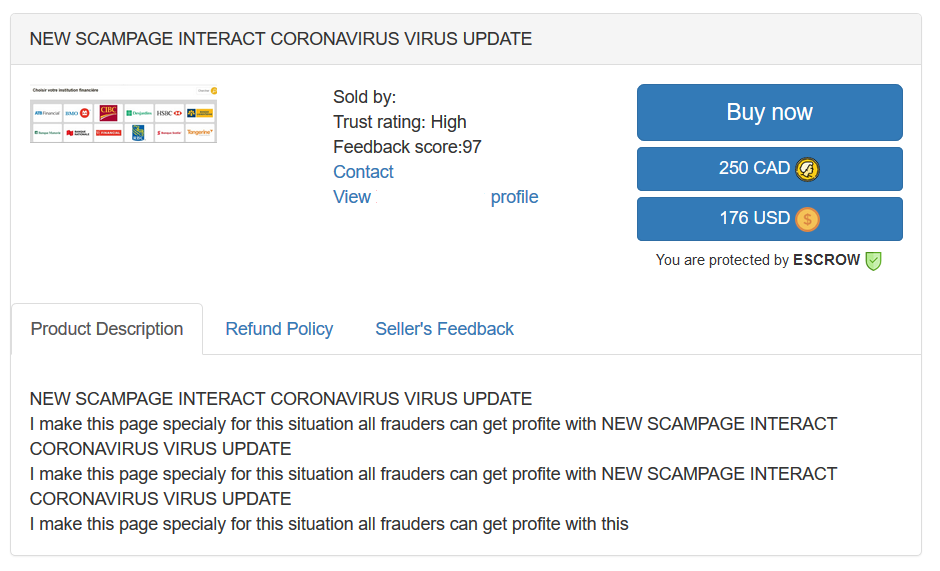Click the gold coin icon beside 250 CAD
The width and height of the screenshot is (940, 571).
click(x=808, y=169)
